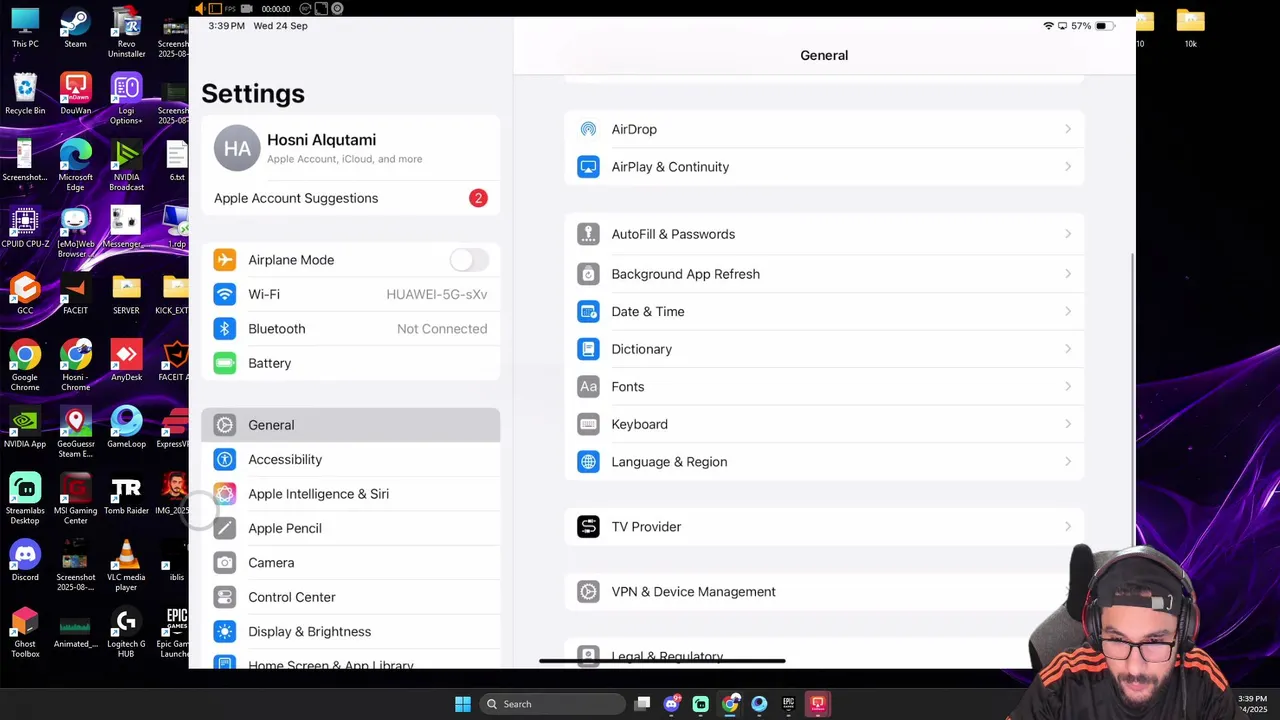
Task: Open Wi-Fi network HUAWEI-5G-sXv value
Action: click(x=437, y=294)
